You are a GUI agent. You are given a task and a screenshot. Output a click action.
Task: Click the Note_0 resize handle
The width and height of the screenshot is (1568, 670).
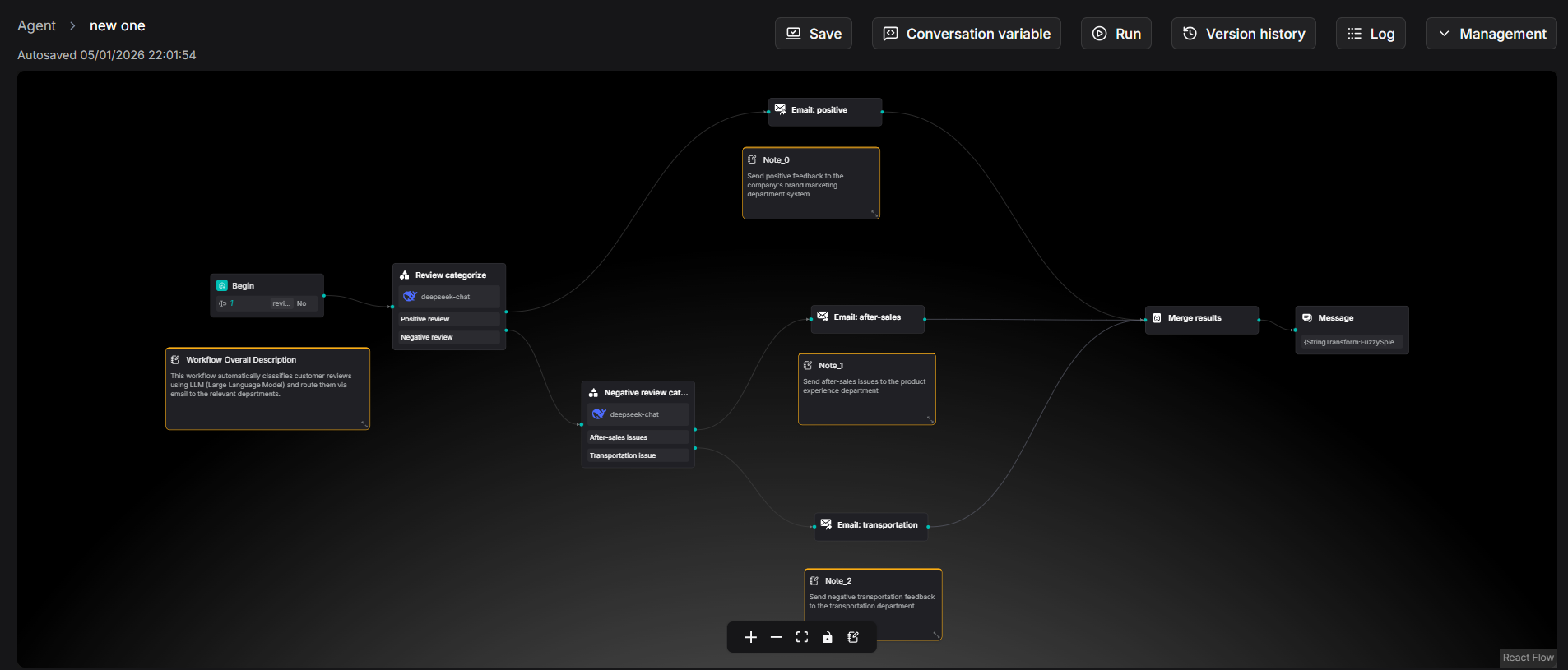[874, 214]
